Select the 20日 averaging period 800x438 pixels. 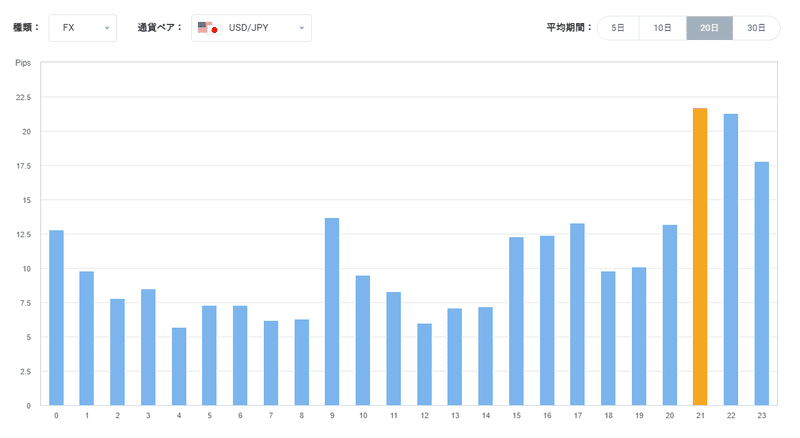710,28
